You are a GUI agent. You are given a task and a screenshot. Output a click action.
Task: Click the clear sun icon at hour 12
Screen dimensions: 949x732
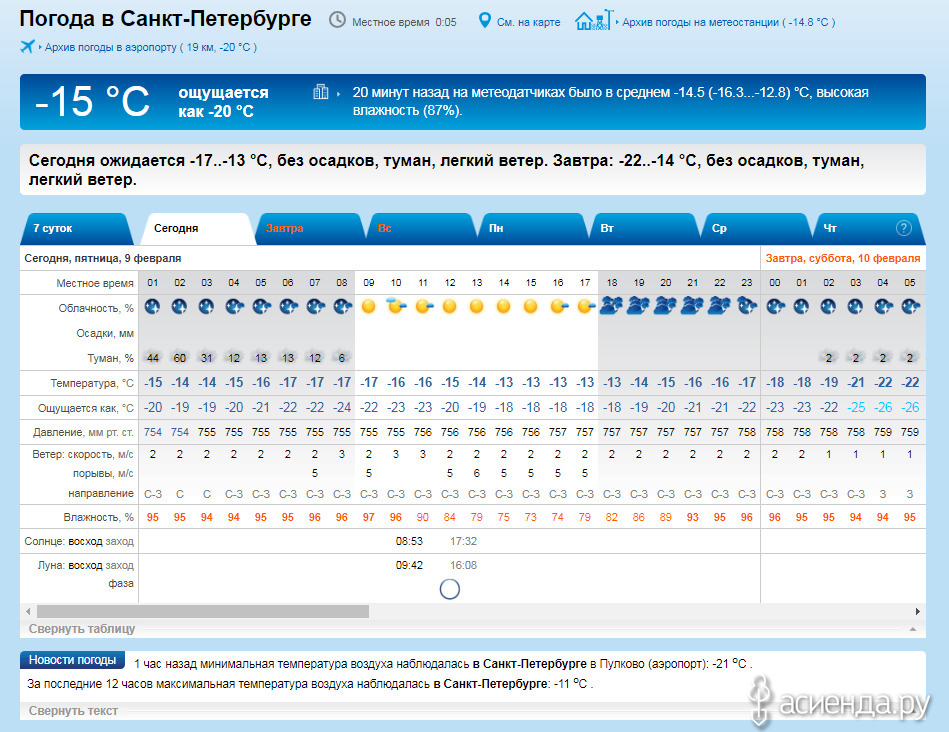pos(450,306)
